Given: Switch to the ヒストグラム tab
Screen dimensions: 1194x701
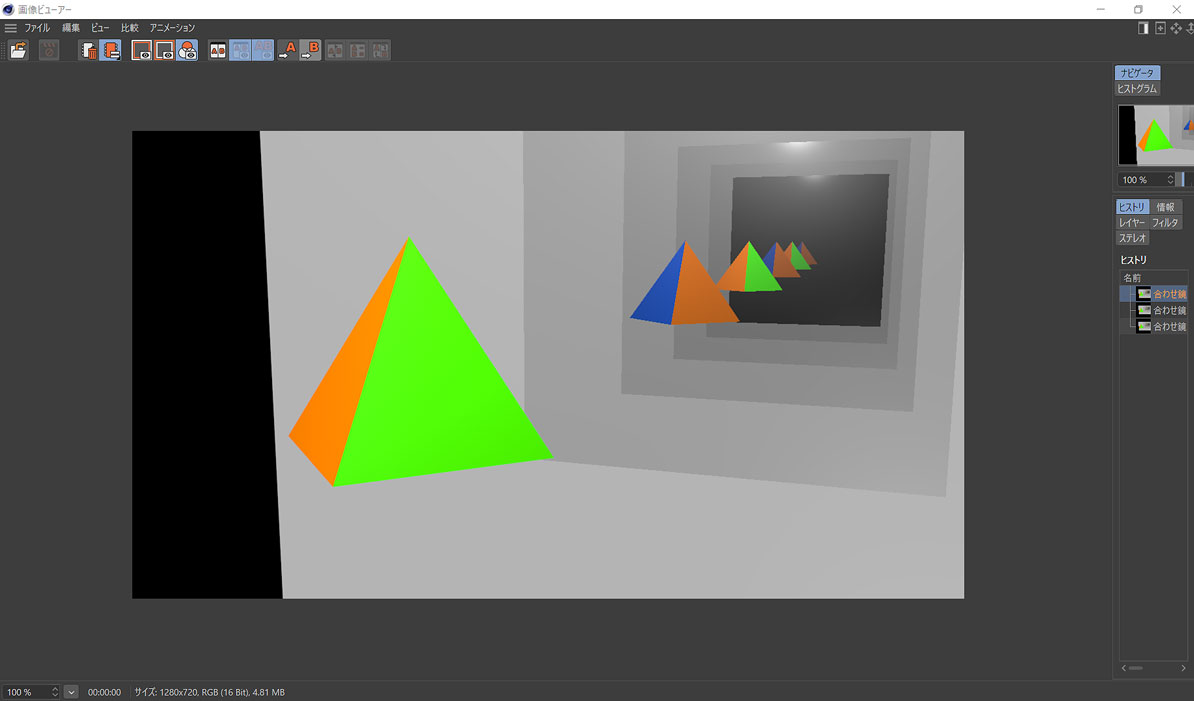Looking at the screenshot, I should (x=1137, y=89).
